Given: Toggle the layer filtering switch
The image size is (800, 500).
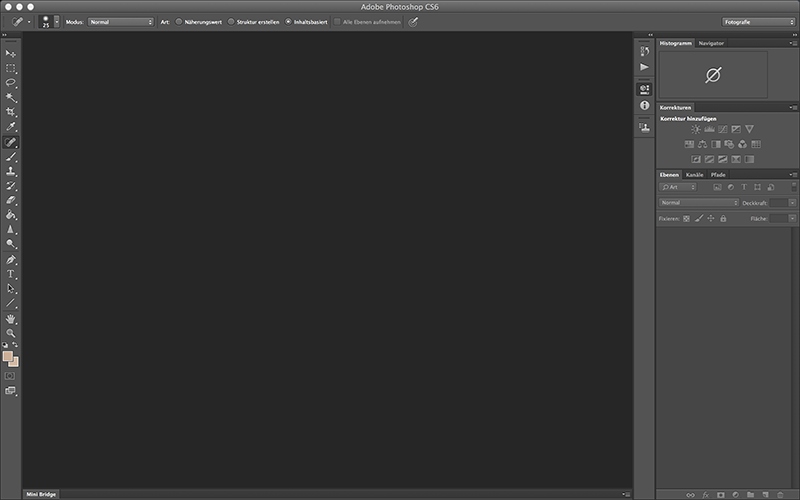Looking at the screenshot, I should coord(794,187).
